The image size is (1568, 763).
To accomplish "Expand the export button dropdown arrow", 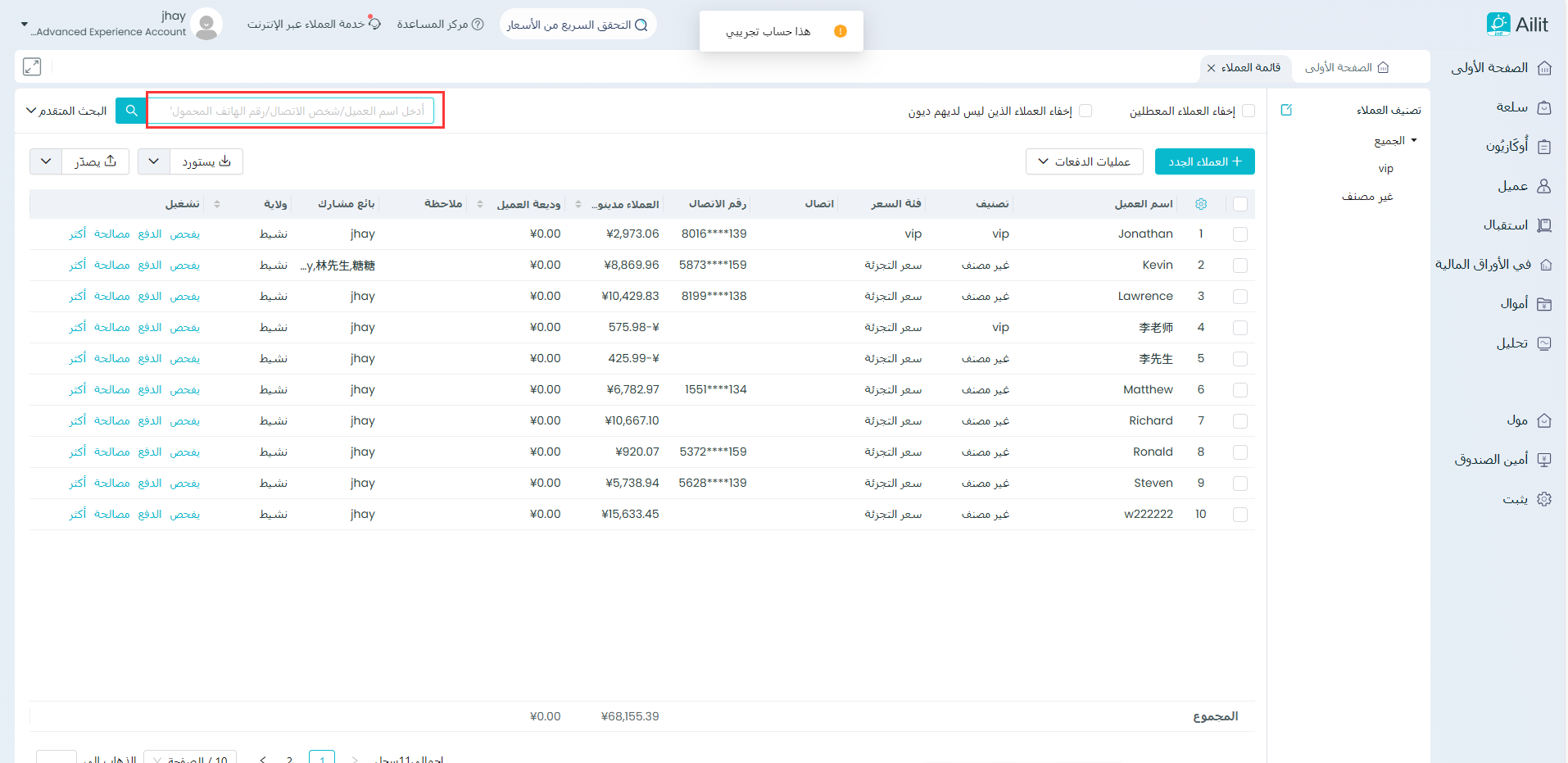I will [46, 161].
